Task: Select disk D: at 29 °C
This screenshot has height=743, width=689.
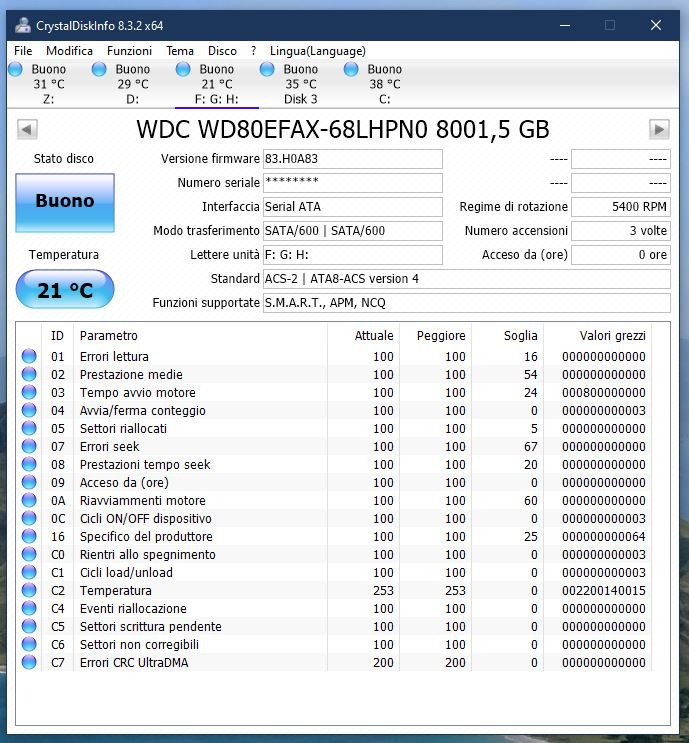Action: coord(133,84)
